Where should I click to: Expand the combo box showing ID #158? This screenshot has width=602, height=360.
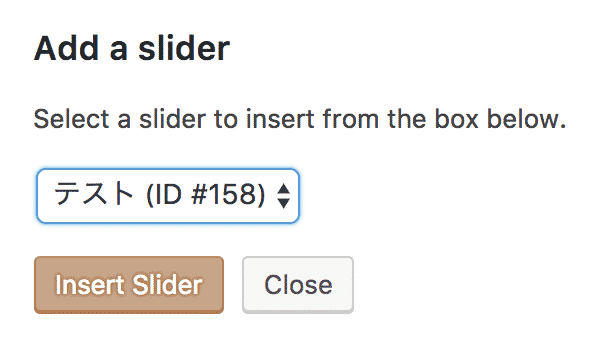click(x=168, y=196)
